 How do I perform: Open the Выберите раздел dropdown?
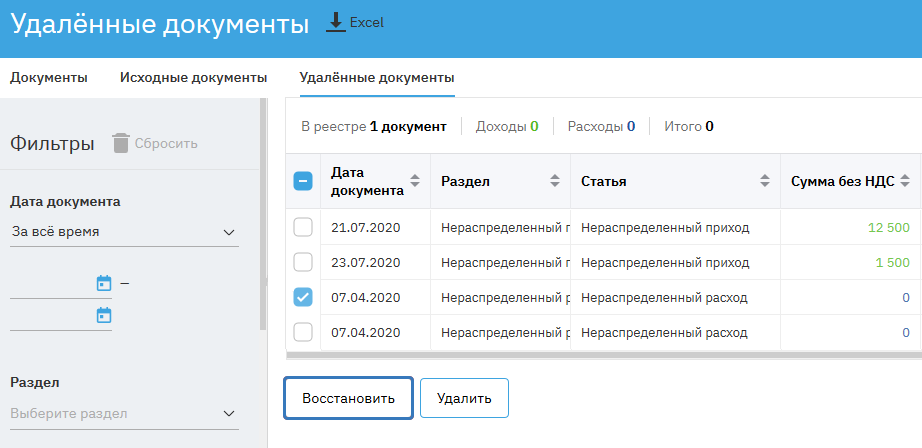pyautogui.click(x=124, y=413)
